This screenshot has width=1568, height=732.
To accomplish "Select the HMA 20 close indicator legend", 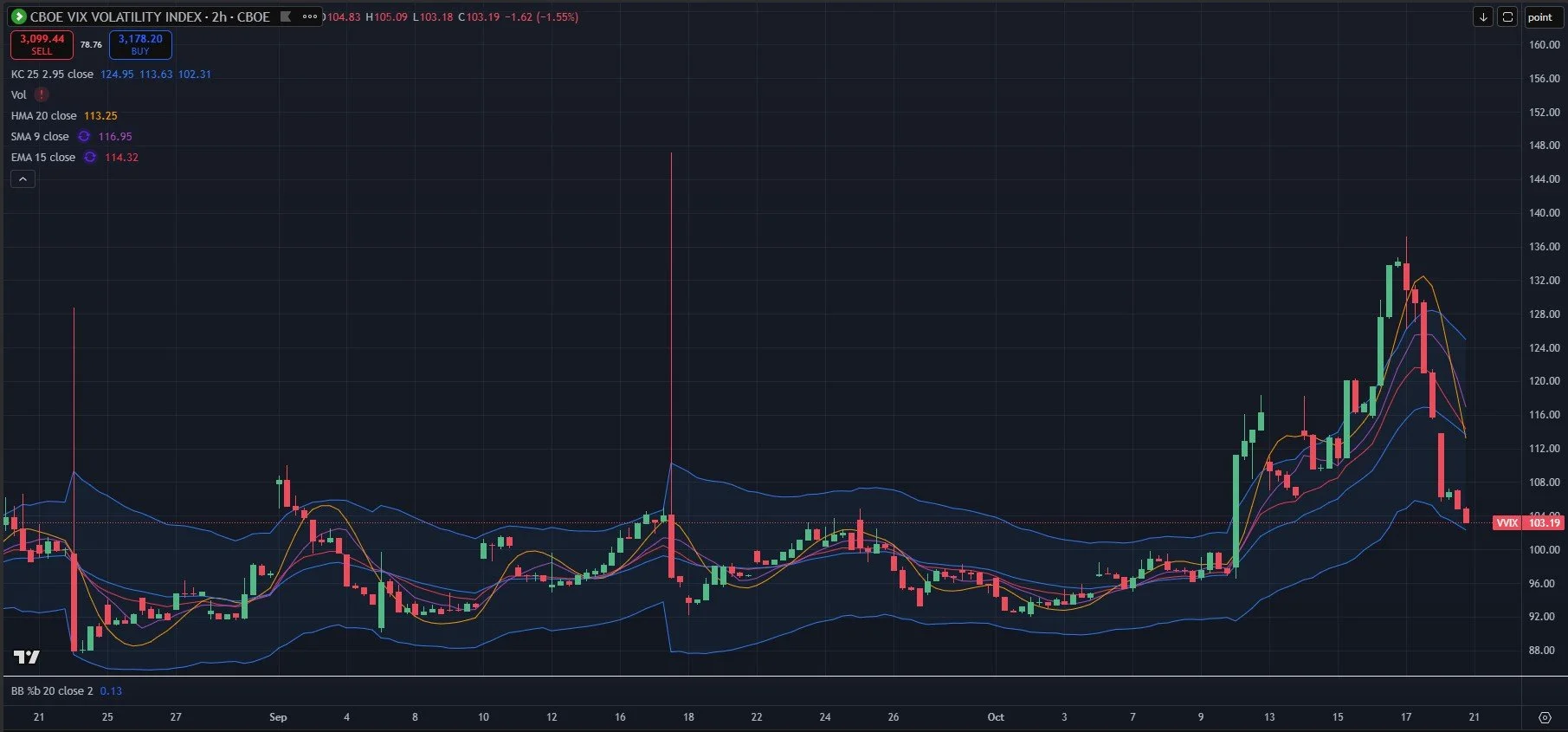I will point(43,116).
